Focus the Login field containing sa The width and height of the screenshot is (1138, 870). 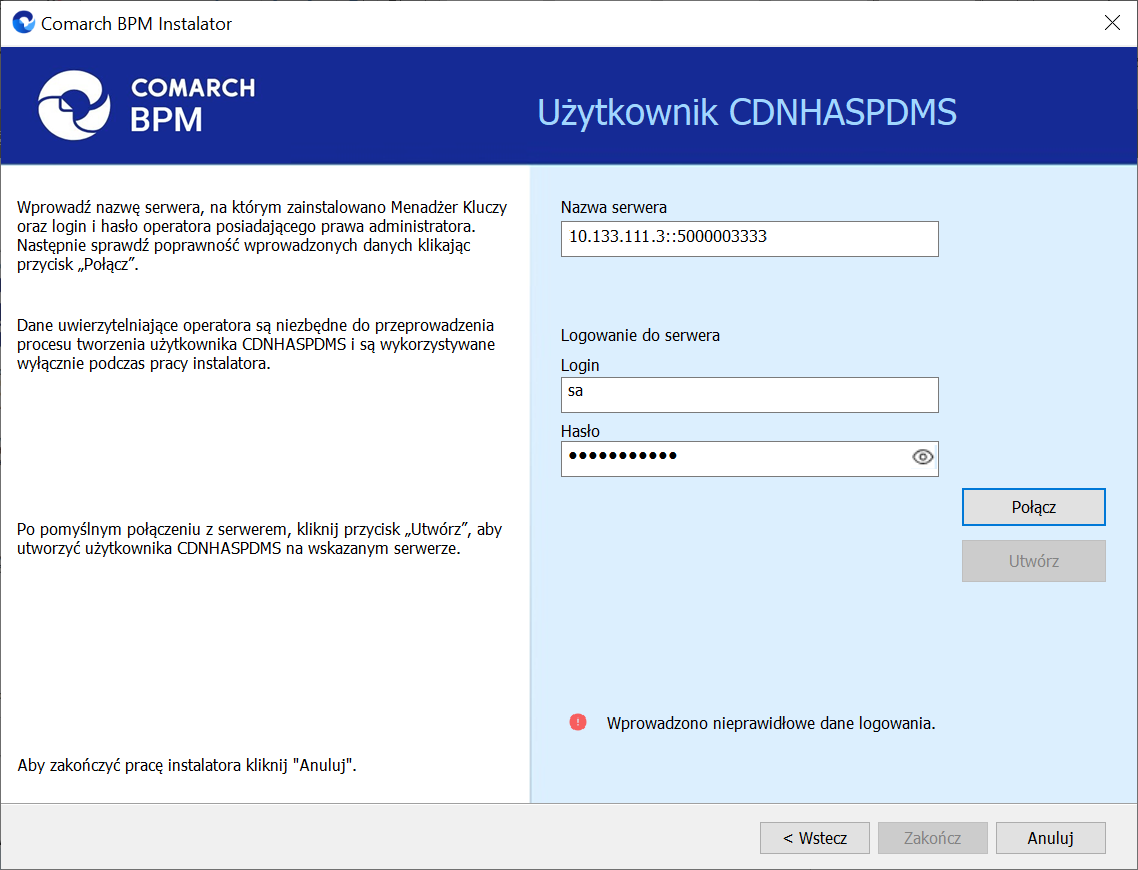point(750,395)
